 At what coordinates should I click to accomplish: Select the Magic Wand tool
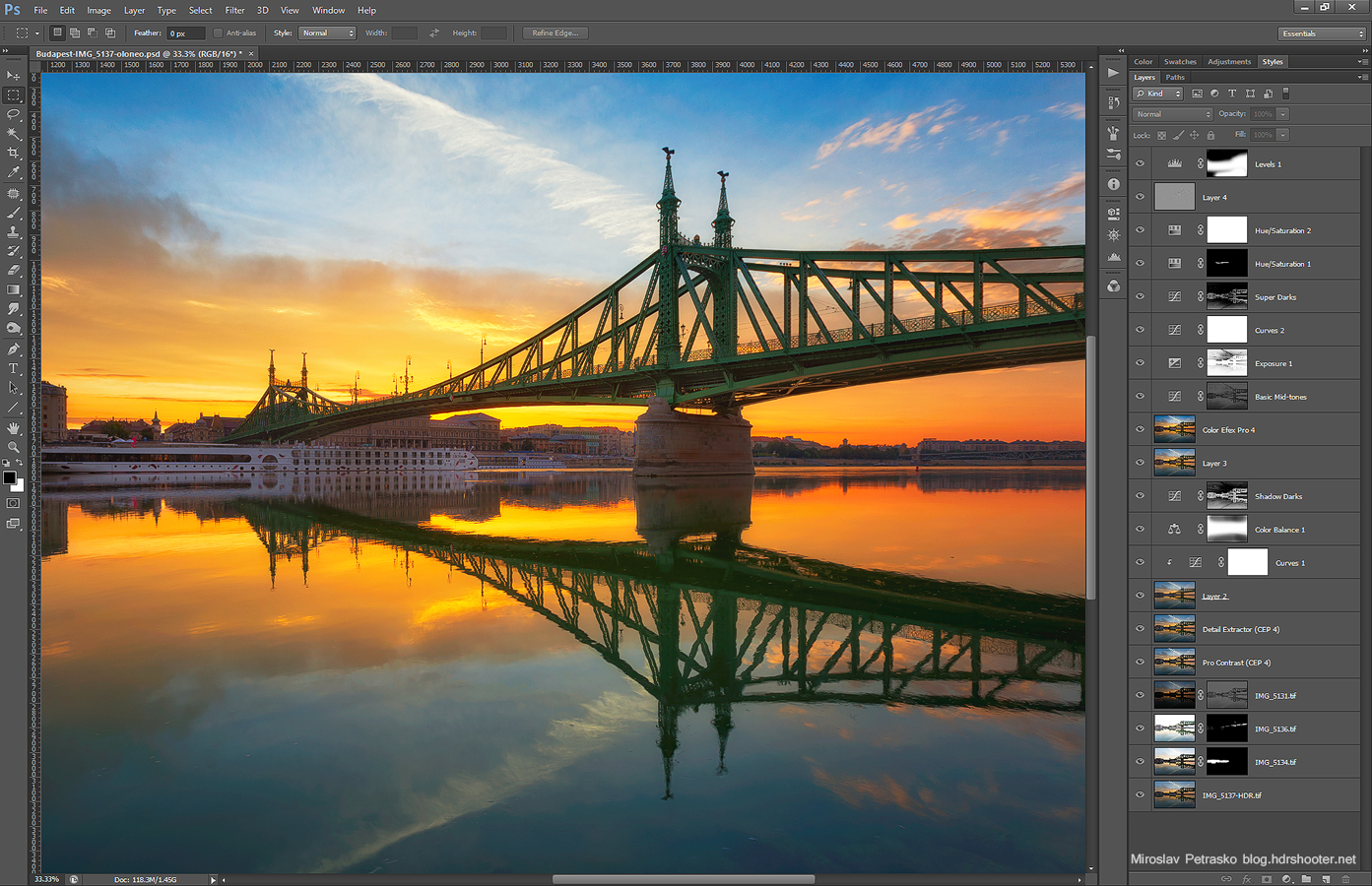click(x=14, y=134)
